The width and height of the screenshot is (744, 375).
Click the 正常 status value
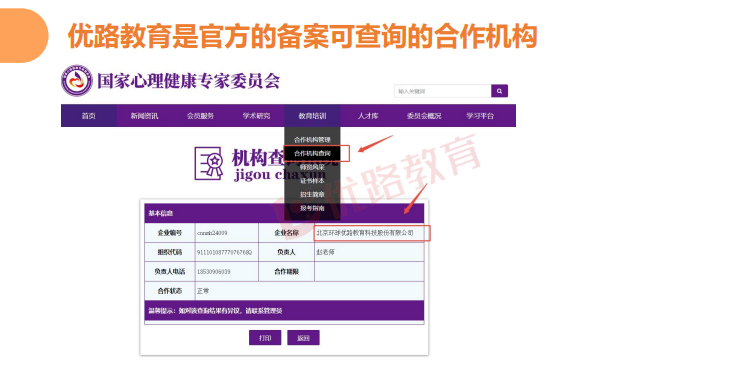click(203, 291)
